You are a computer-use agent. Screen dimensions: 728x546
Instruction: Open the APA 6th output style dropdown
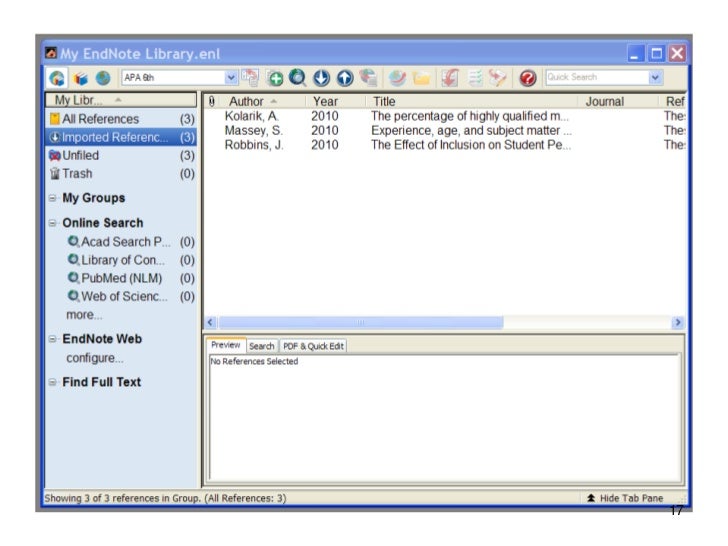click(231, 78)
